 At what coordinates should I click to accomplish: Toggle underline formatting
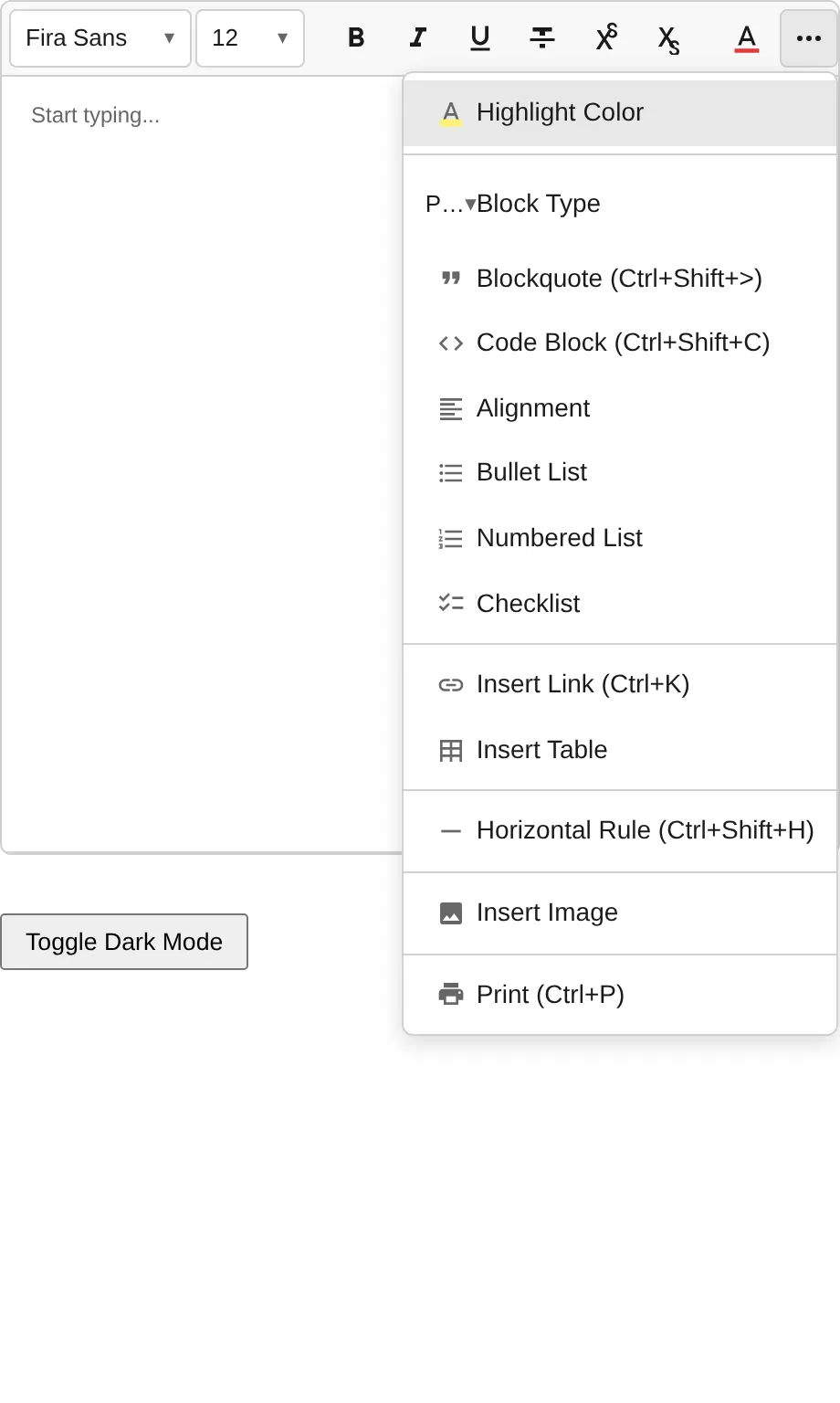pos(479,37)
